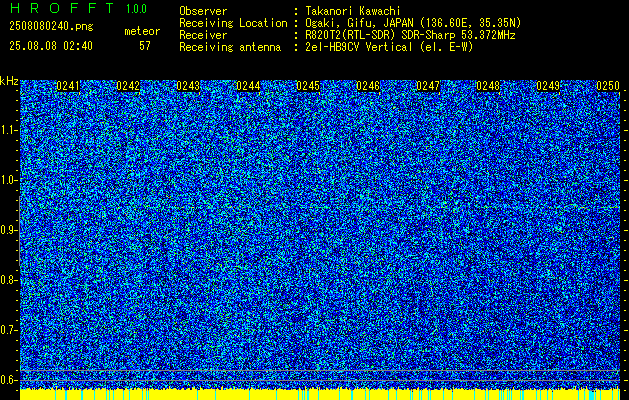Click the Ogaki, Gifu, JAPAN location text
The height and width of the screenshot is (400, 629).
point(413,23)
